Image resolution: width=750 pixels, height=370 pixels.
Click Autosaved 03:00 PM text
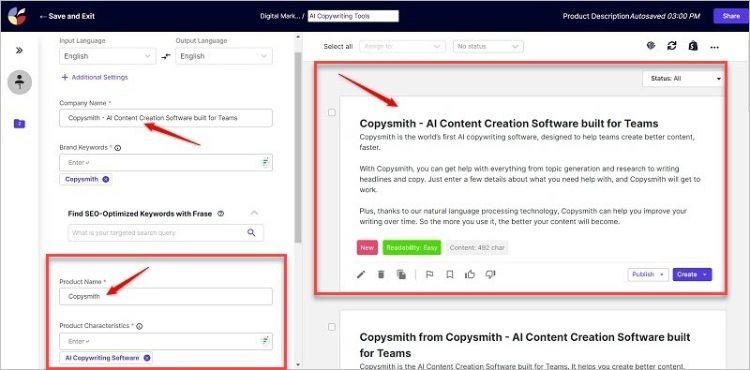(x=664, y=16)
